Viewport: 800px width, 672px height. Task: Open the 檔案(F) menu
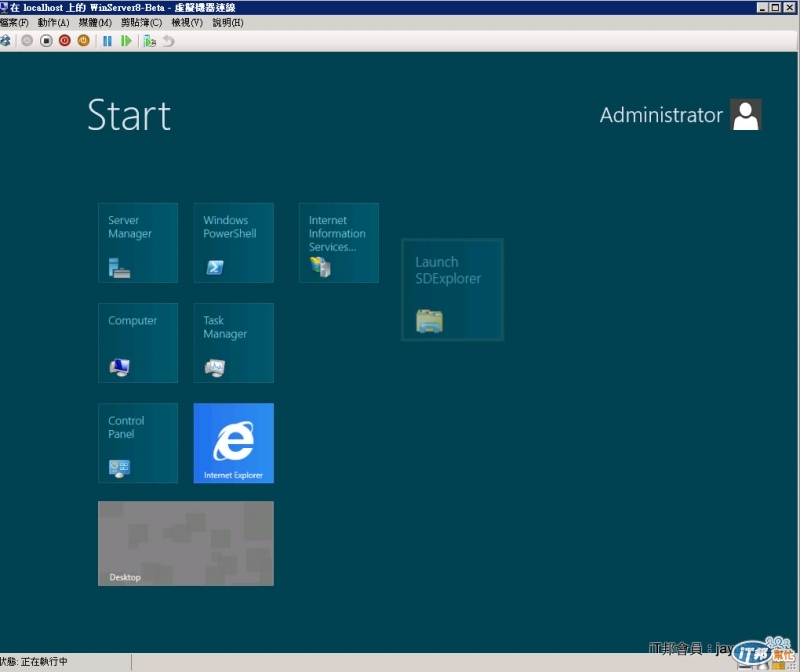(14, 22)
